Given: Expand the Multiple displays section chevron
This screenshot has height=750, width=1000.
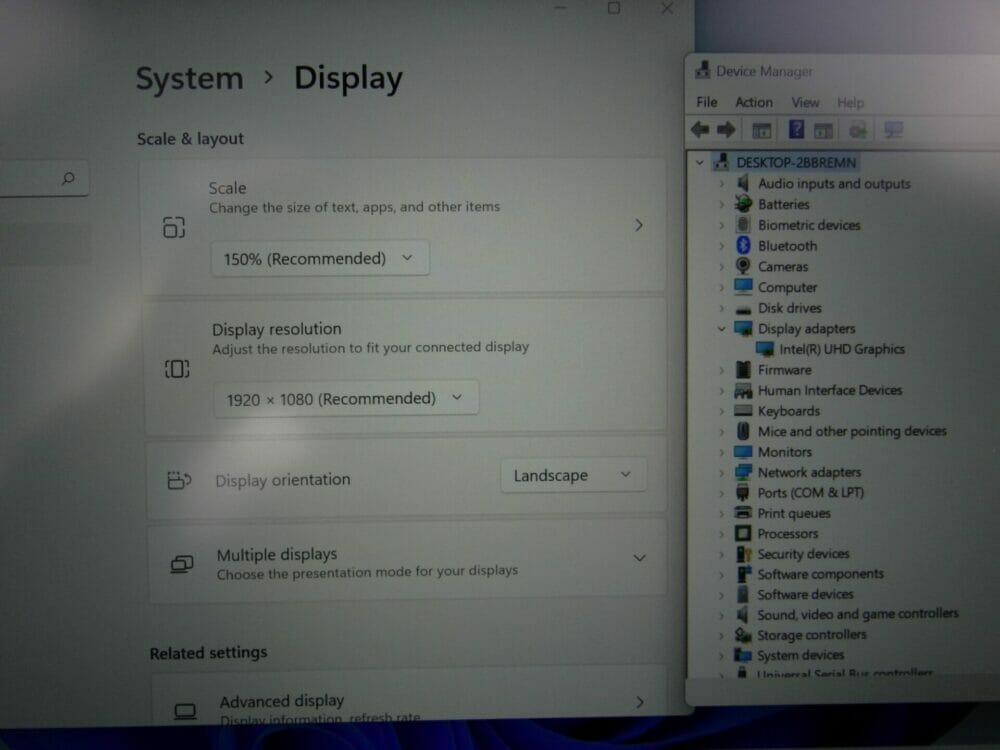Looking at the screenshot, I should point(640,558).
